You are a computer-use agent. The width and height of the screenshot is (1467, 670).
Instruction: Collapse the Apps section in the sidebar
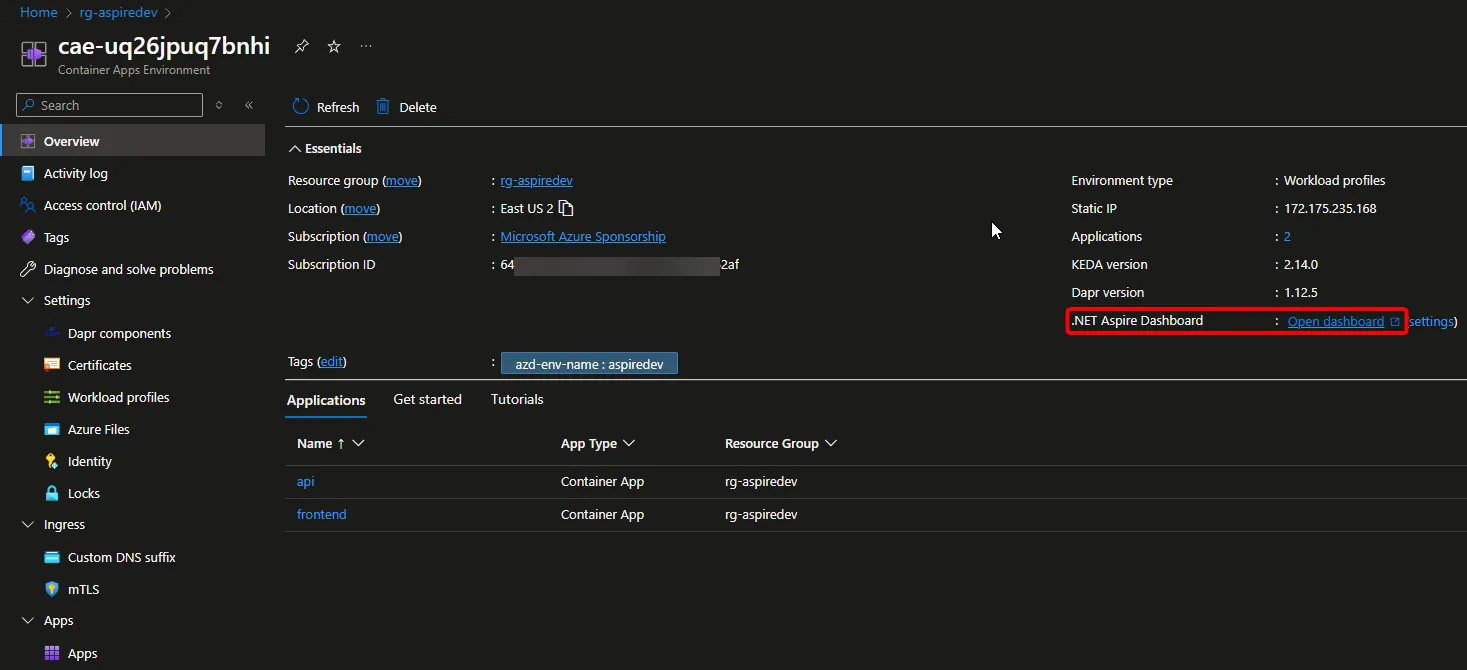[x=27, y=620]
